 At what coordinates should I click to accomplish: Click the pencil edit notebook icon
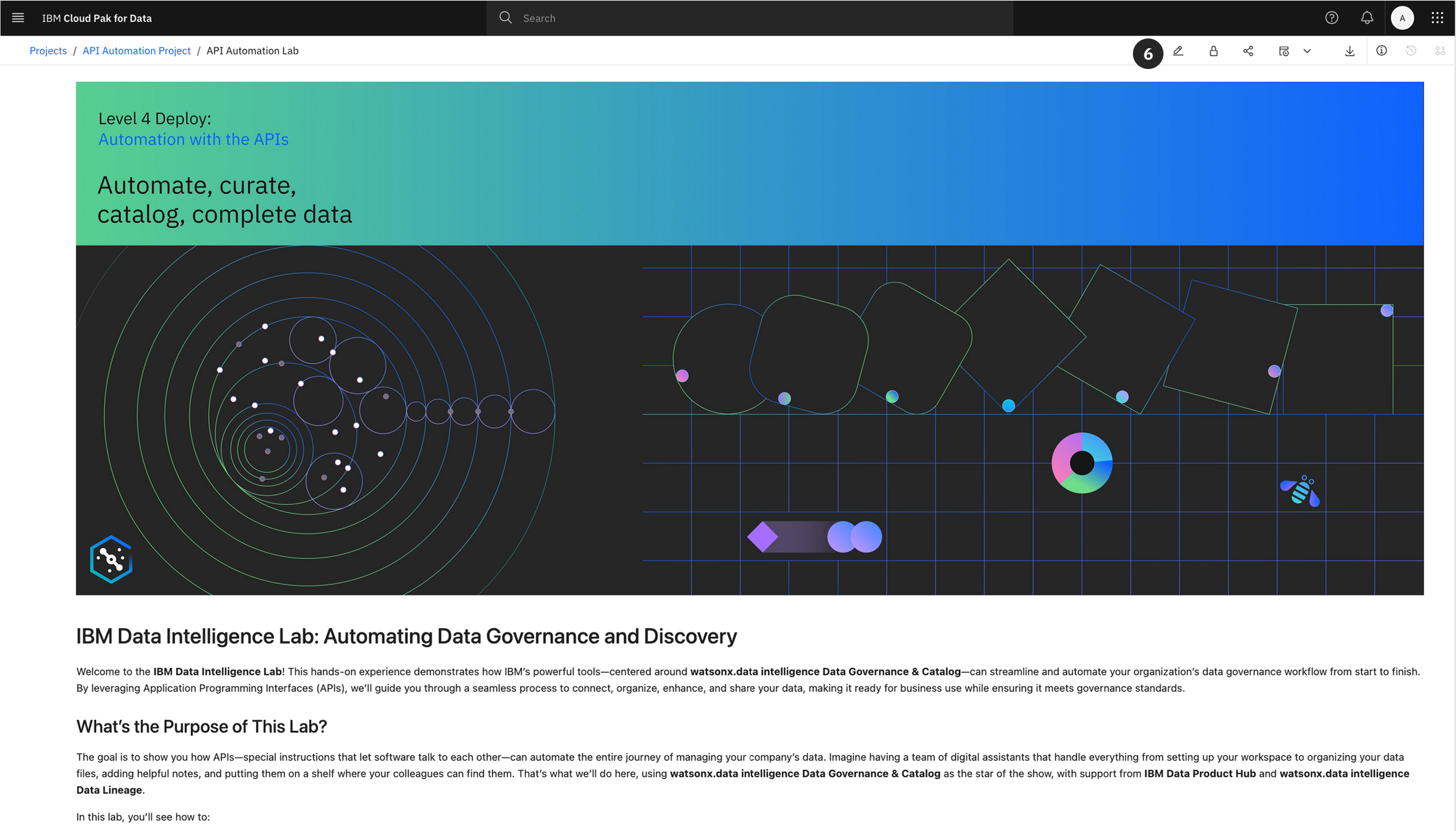point(1178,51)
